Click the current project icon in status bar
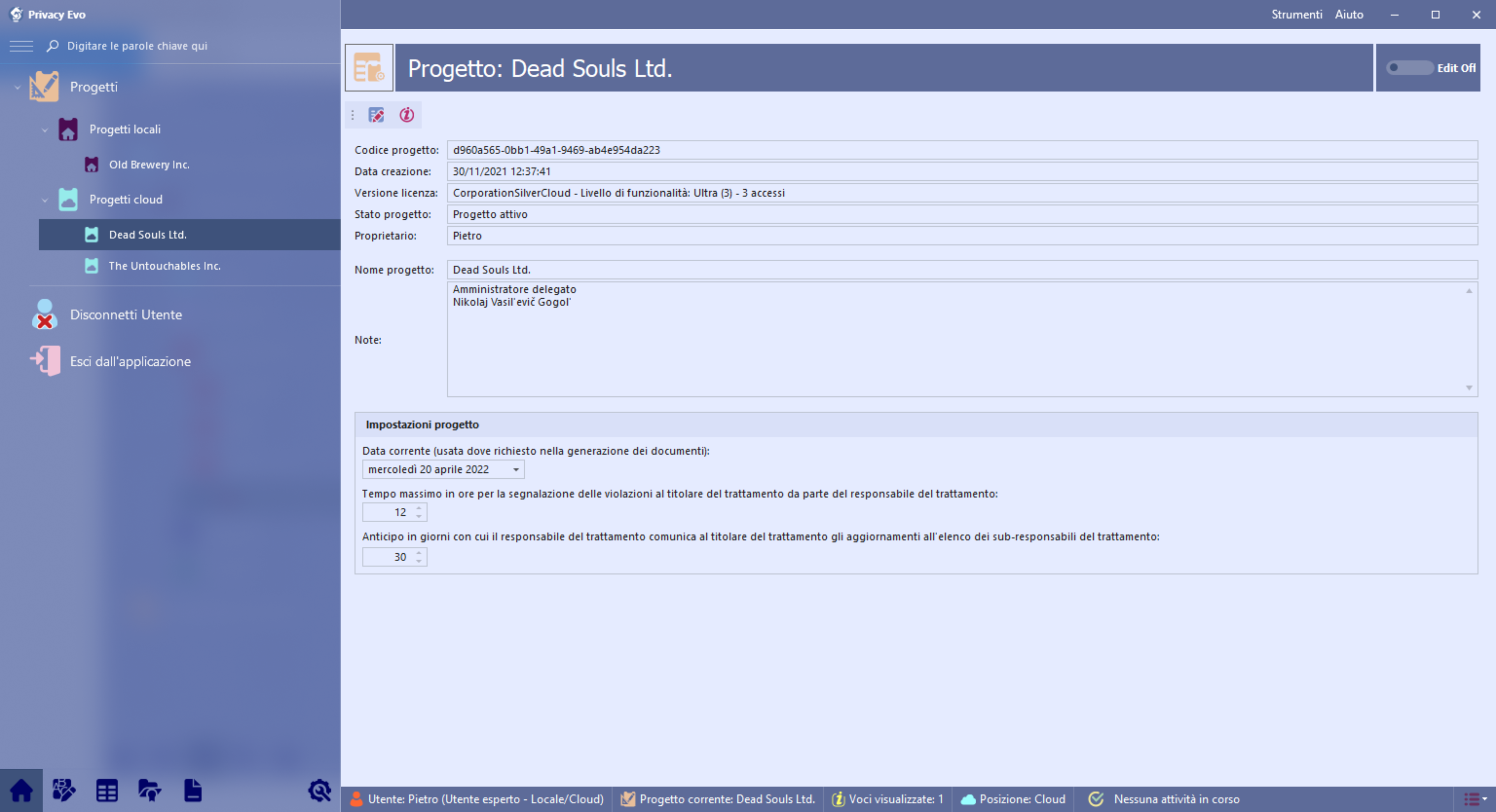Viewport: 1496px width, 812px height. [627, 799]
